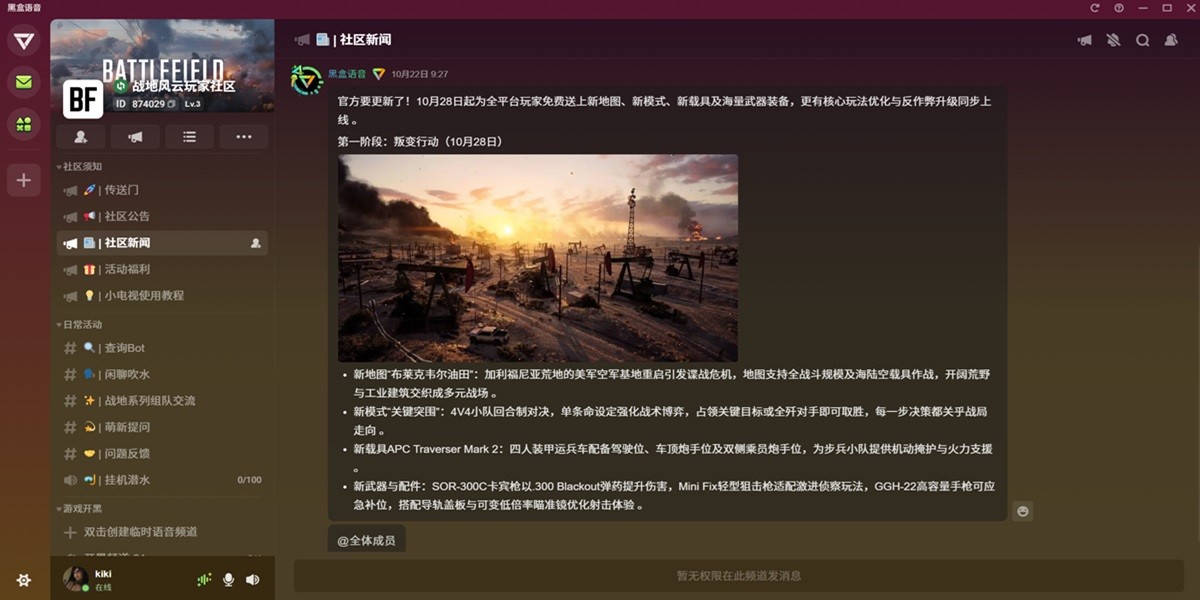This screenshot has height=600, width=1200.
Task: Mute the microphone in the bottom user bar
Action: coord(229,579)
